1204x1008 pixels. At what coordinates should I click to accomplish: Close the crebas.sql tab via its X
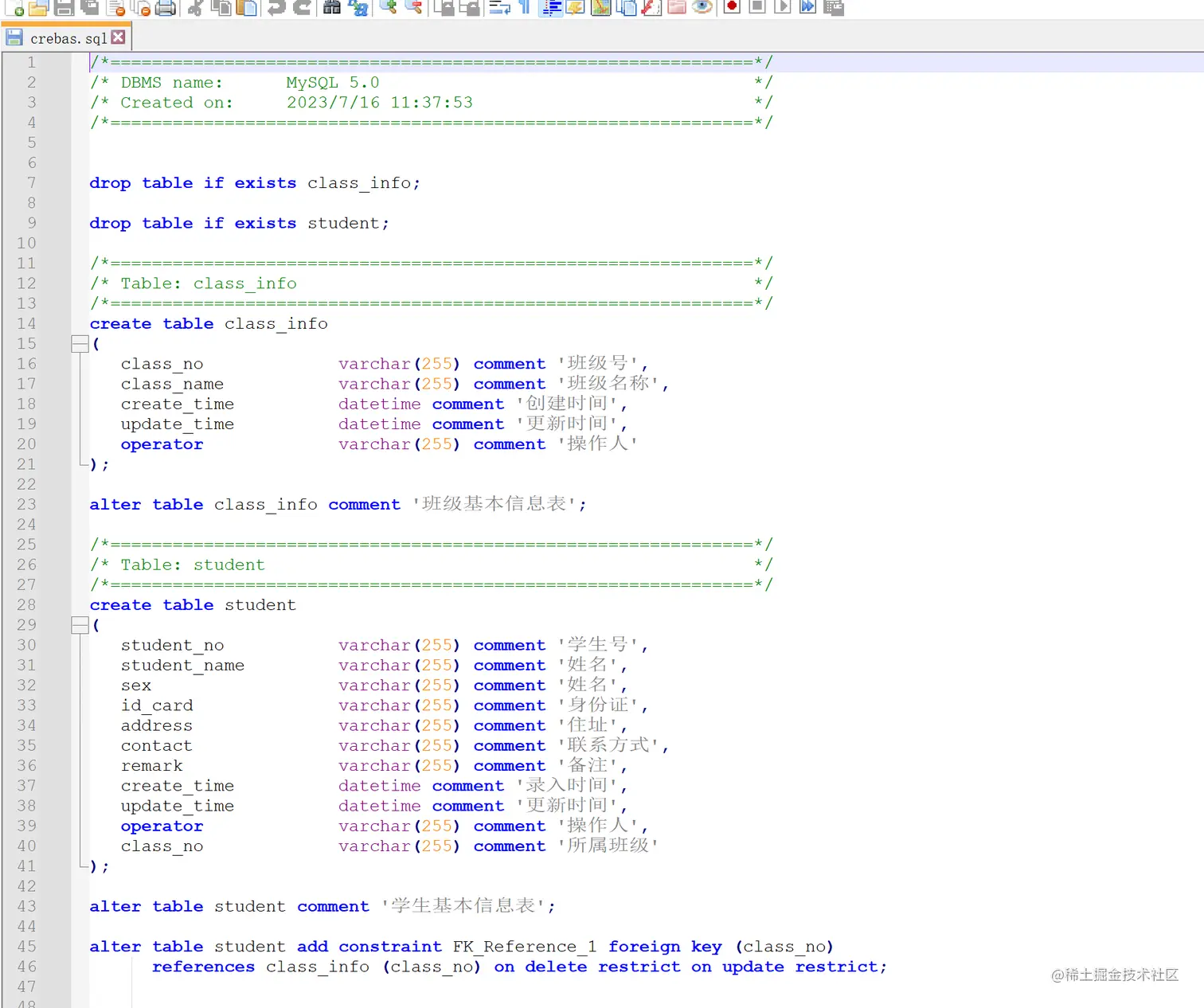[x=118, y=37]
